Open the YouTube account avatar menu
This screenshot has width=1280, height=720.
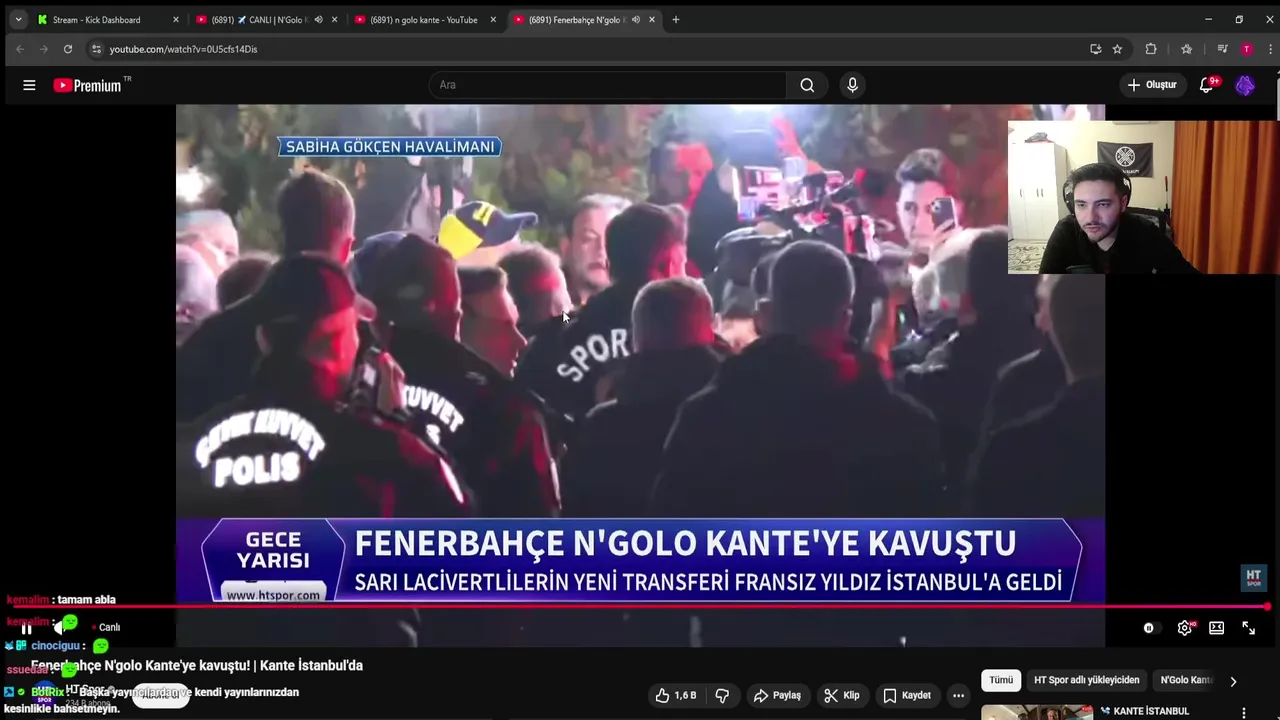pos(1245,85)
